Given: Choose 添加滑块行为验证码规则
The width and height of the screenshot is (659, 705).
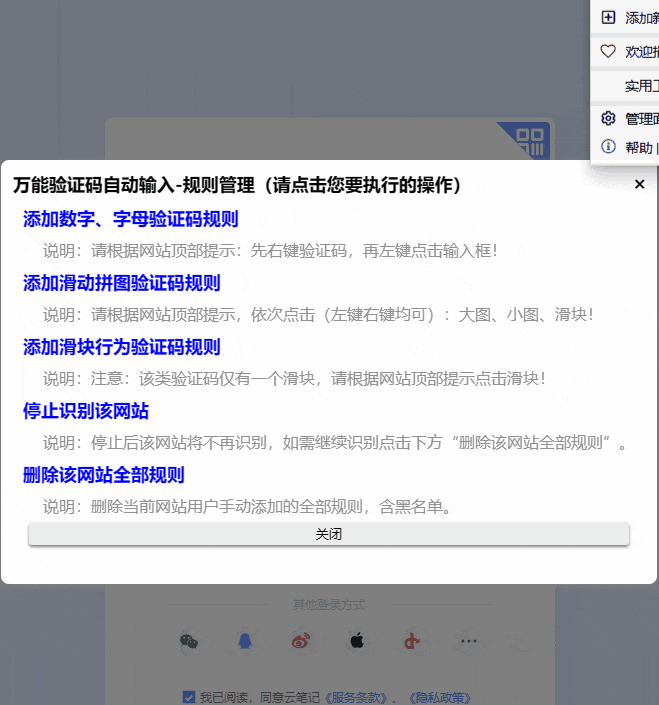Looking at the screenshot, I should tap(122, 347).
